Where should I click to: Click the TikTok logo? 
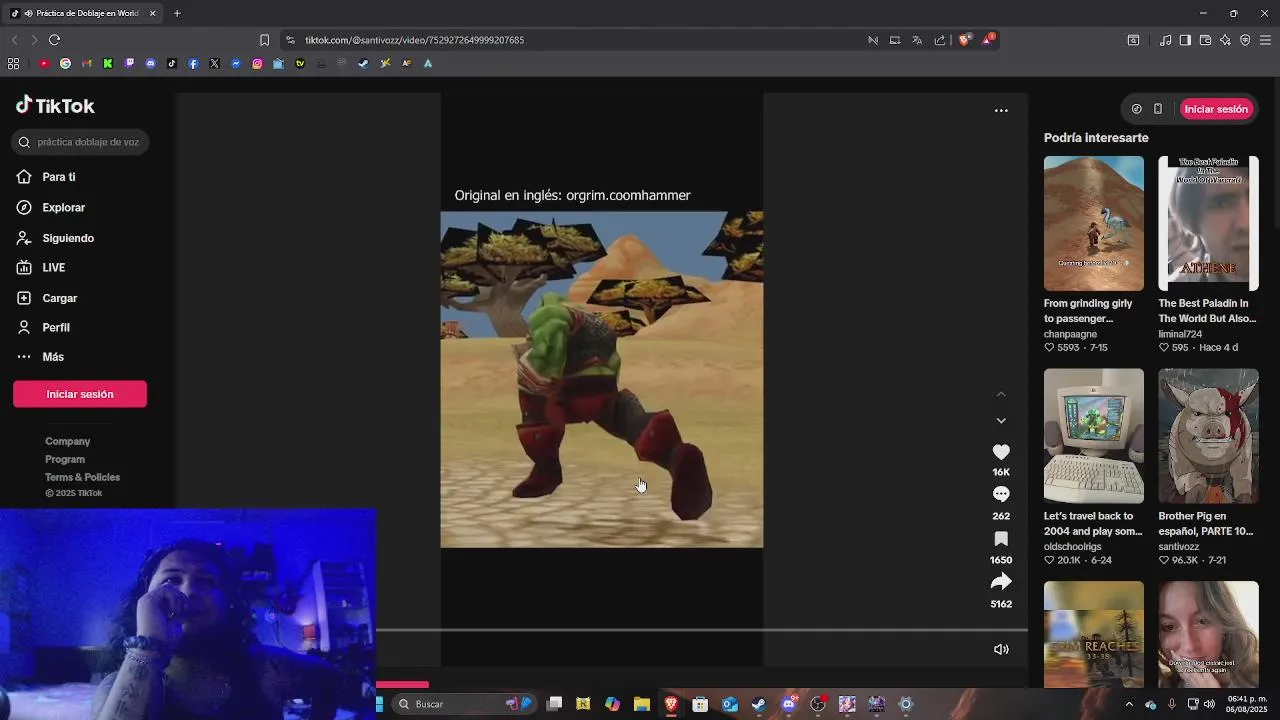point(55,106)
